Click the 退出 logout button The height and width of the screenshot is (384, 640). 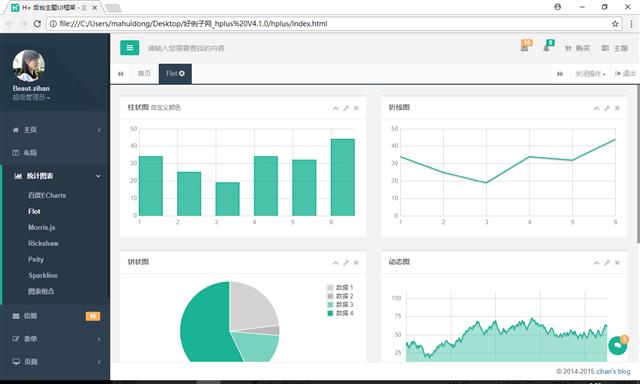pos(625,73)
